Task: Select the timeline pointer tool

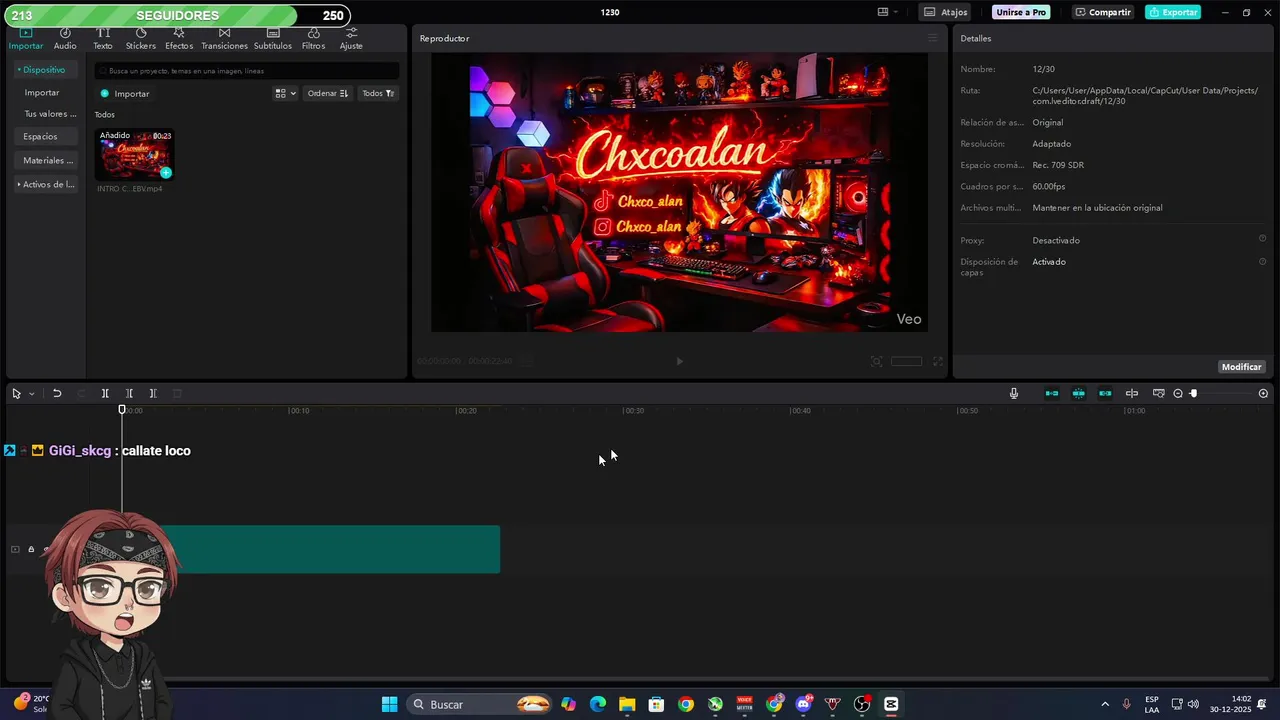Action: [16, 393]
